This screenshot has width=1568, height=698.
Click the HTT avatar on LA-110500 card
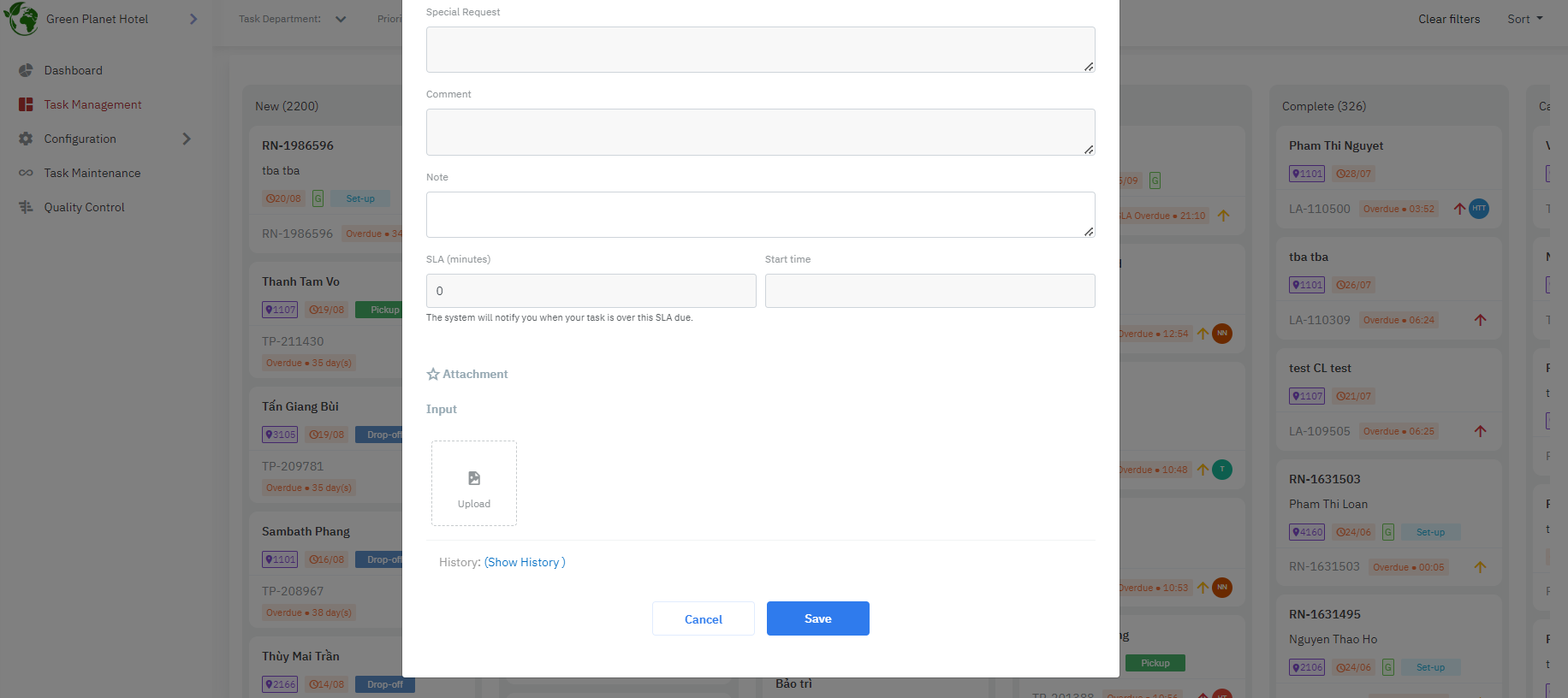(x=1478, y=209)
